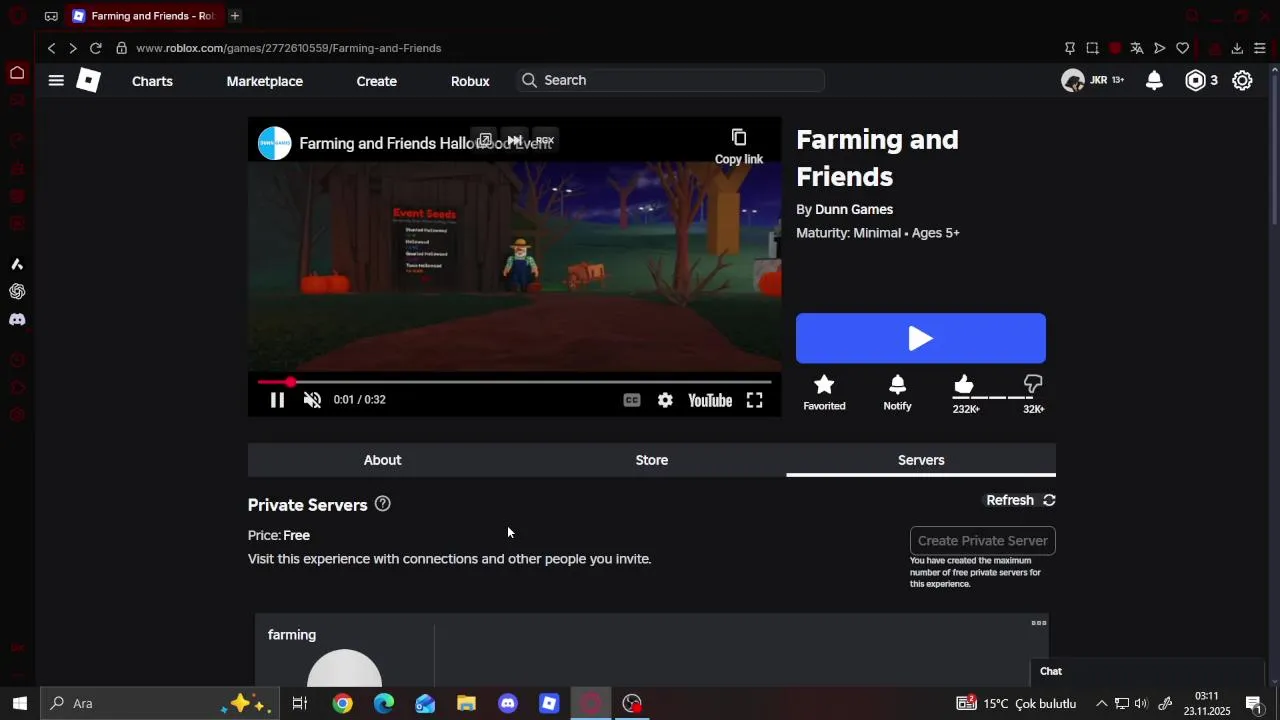Toggle video closed captions
The height and width of the screenshot is (720, 1280).
[x=632, y=400]
